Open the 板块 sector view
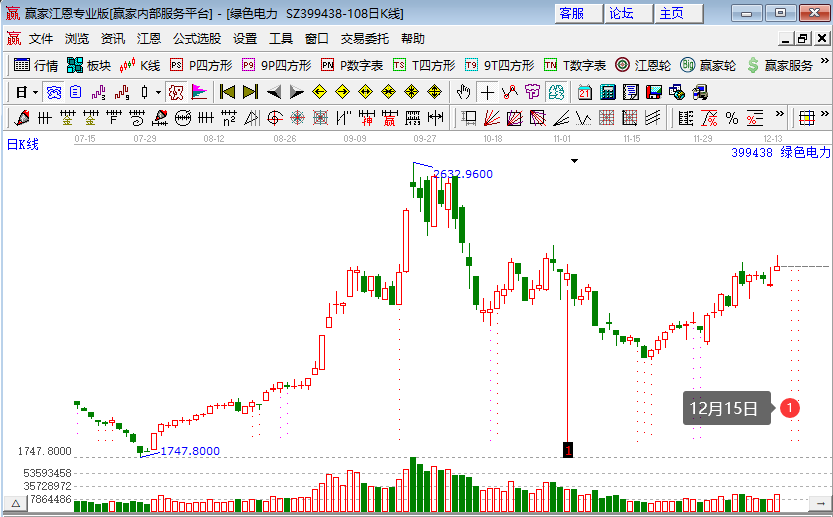 [x=89, y=65]
